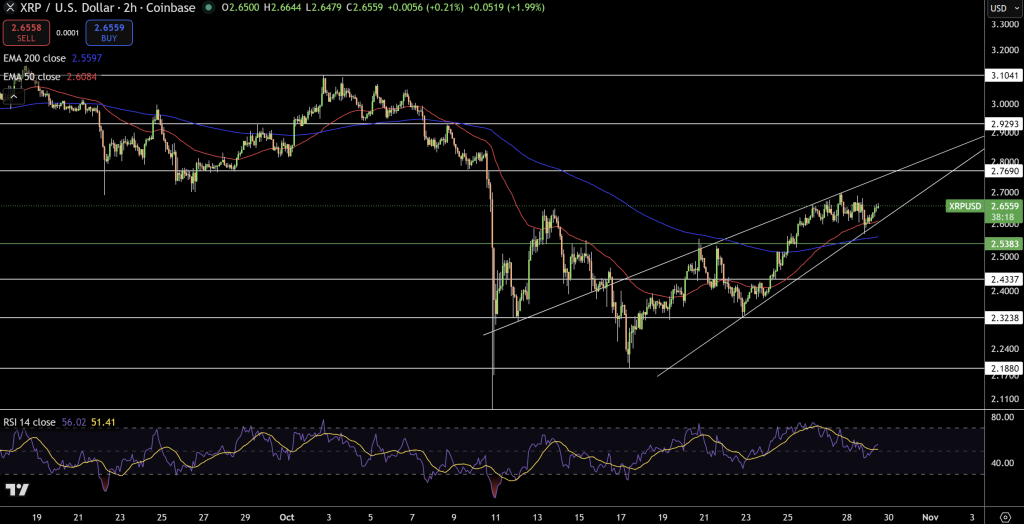Click the 2.1880 price level label
Screen dimensions: 1024x524
point(1004,368)
